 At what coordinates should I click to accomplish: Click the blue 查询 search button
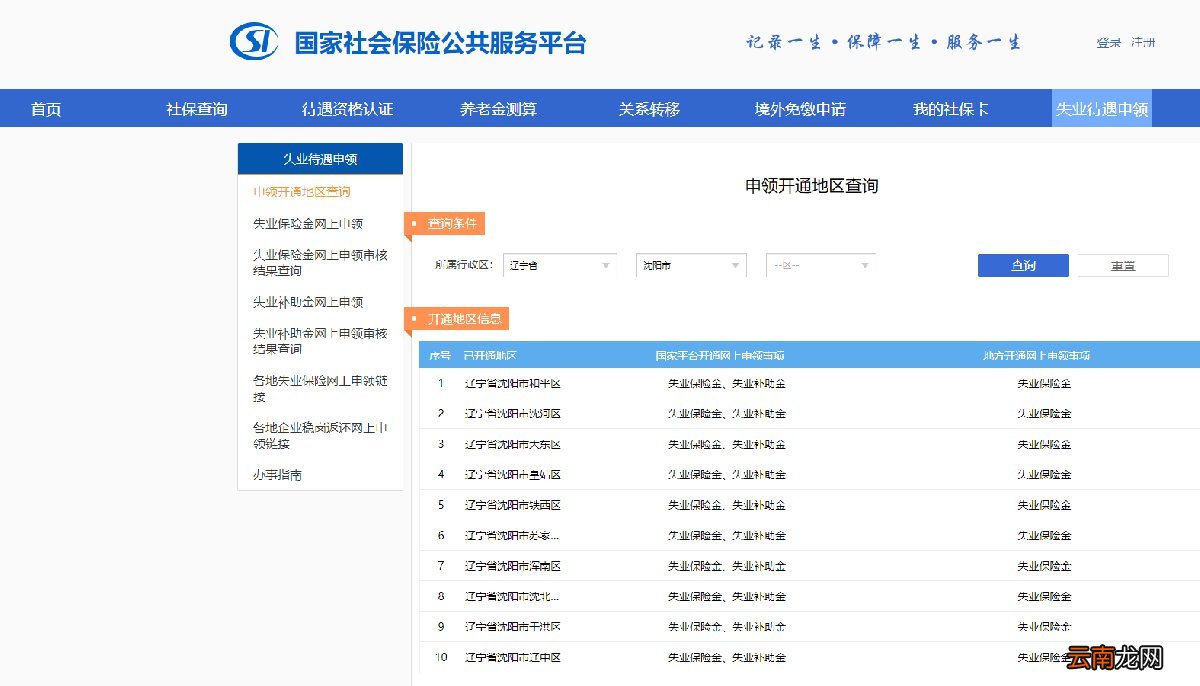pyautogui.click(x=1023, y=265)
